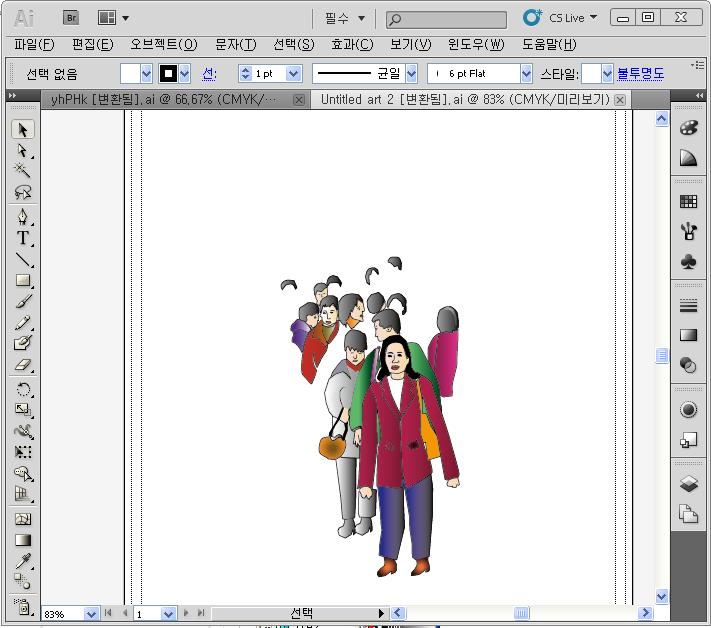Open the 오브젝트(O) menu
The image size is (711, 628).
pyautogui.click(x=163, y=45)
